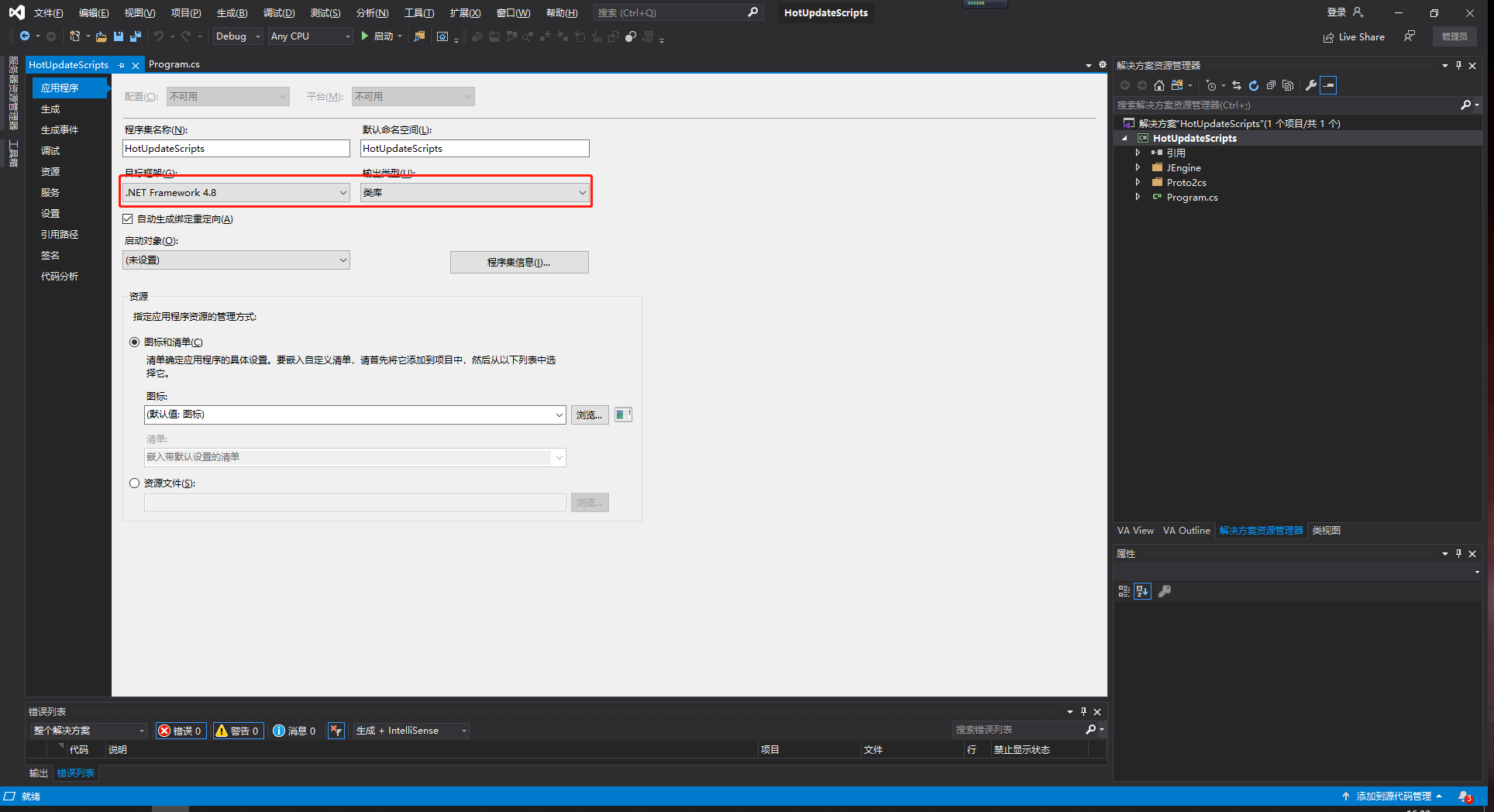The width and height of the screenshot is (1494, 812).
Task: Click the Undo icon in the toolbar
Action: click(x=160, y=36)
